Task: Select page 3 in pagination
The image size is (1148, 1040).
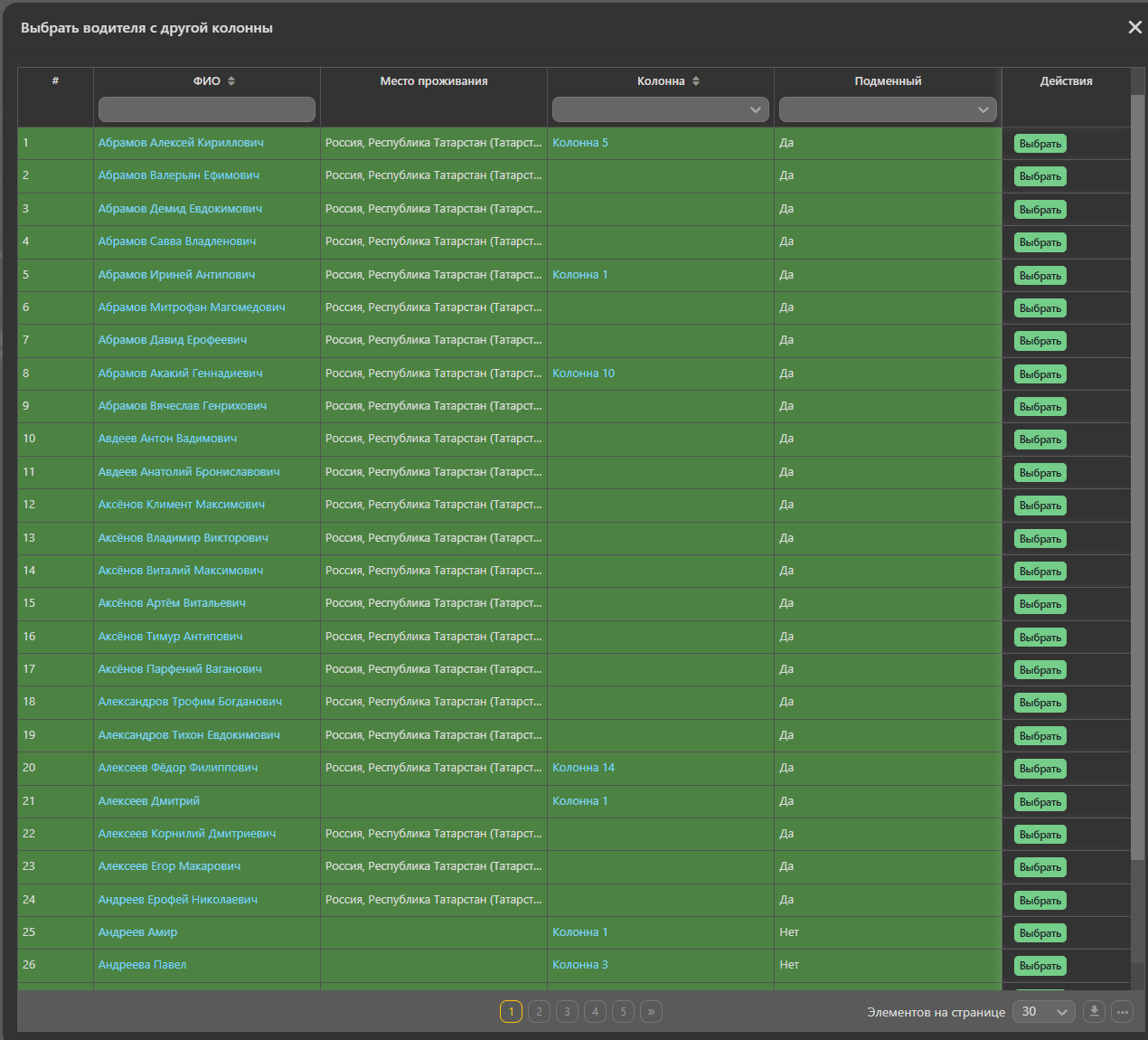Action: click(567, 1011)
